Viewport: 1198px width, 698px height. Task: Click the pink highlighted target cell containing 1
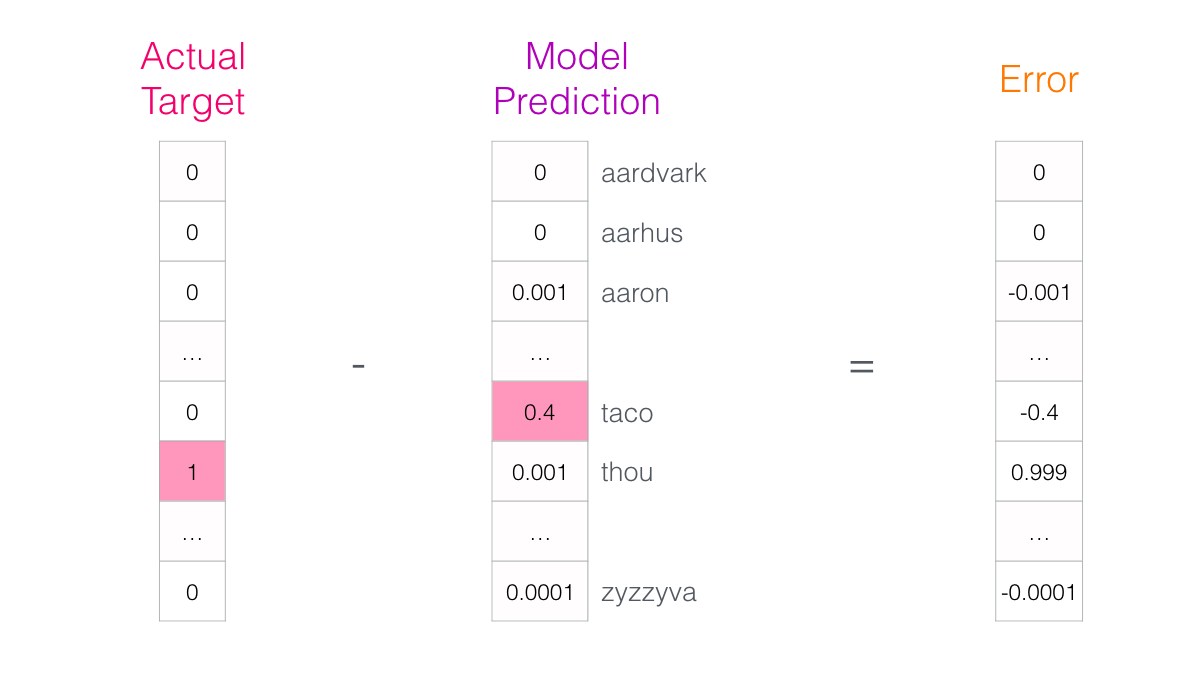192,471
